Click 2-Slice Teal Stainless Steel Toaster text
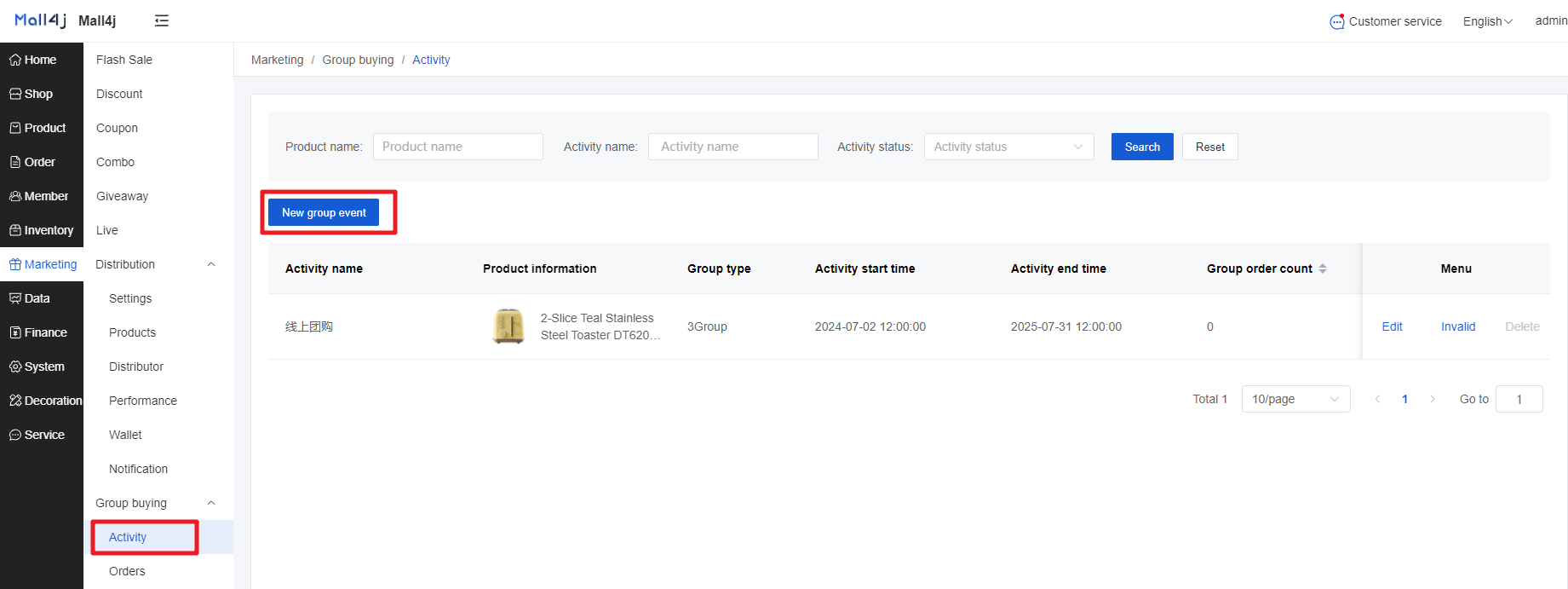Image resolution: width=1568 pixels, height=589 pixels. (600, 326)
